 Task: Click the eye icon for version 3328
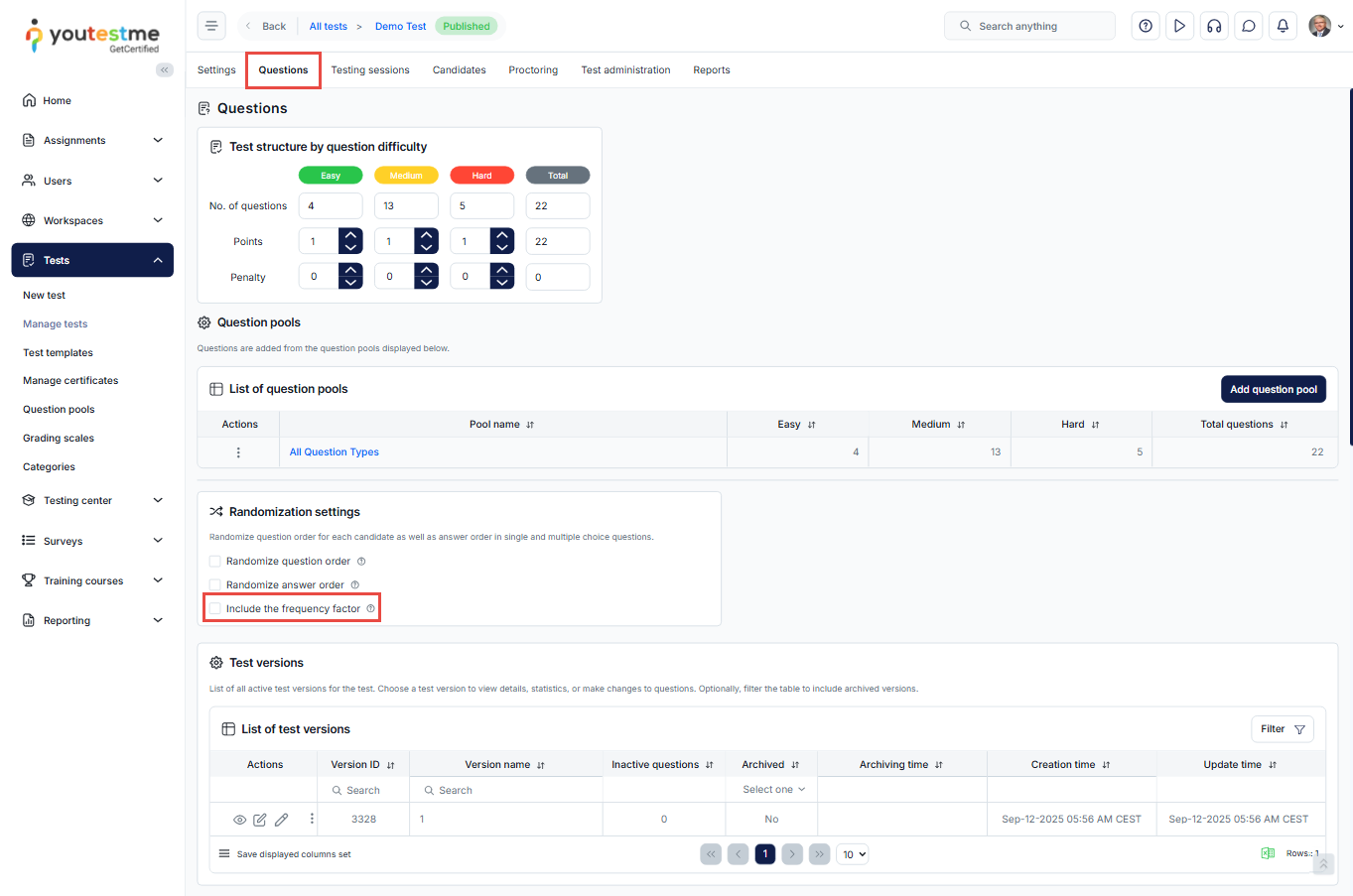click(239, 820)
